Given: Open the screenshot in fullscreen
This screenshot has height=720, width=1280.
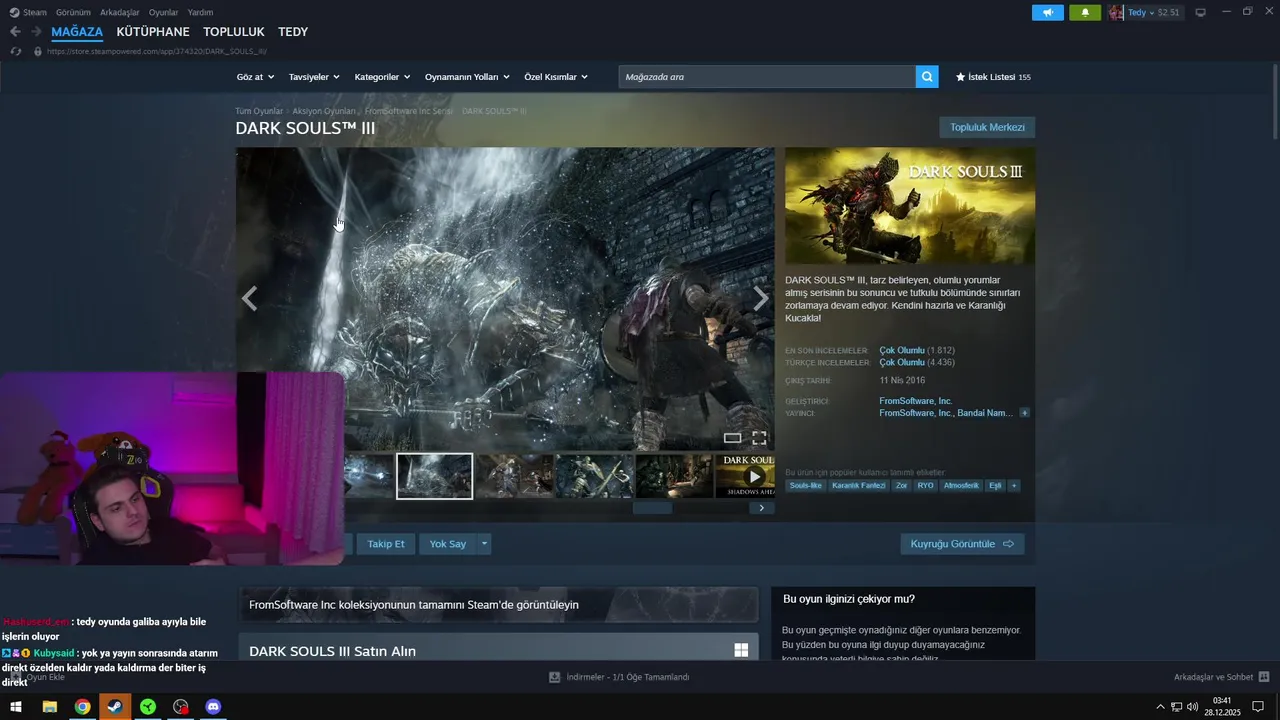Looking at the screenshot, I should click(759, 438).
